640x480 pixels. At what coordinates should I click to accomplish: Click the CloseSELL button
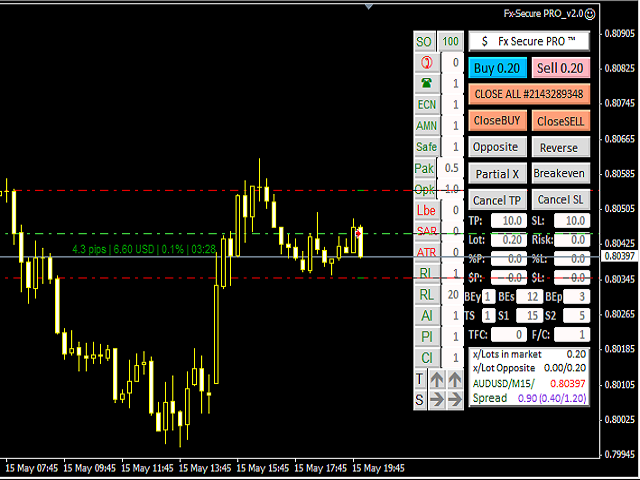pos(560,121)
